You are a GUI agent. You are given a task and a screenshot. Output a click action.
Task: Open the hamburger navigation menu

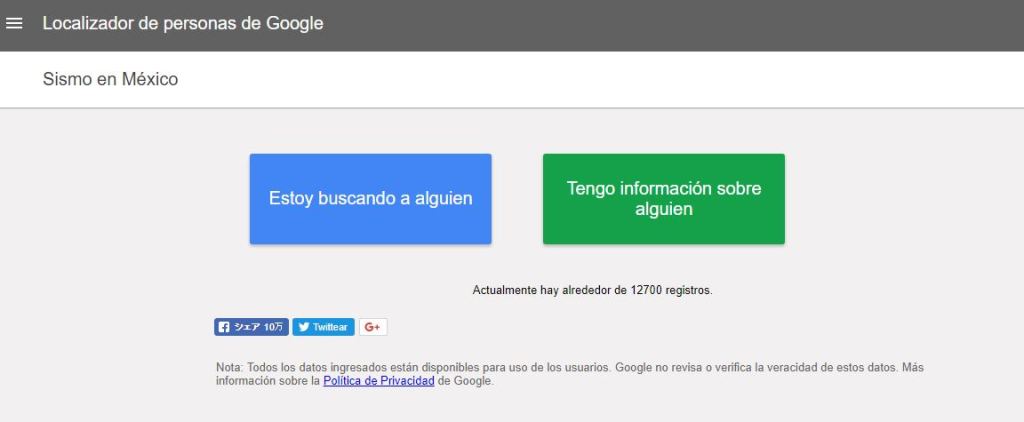[14, 23]
